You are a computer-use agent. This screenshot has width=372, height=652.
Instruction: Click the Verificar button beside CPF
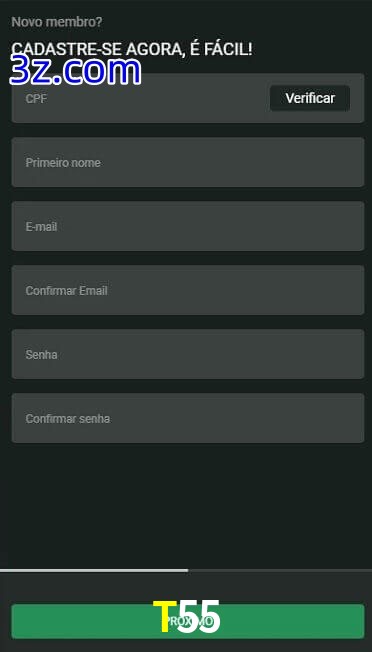click(310, 98)
